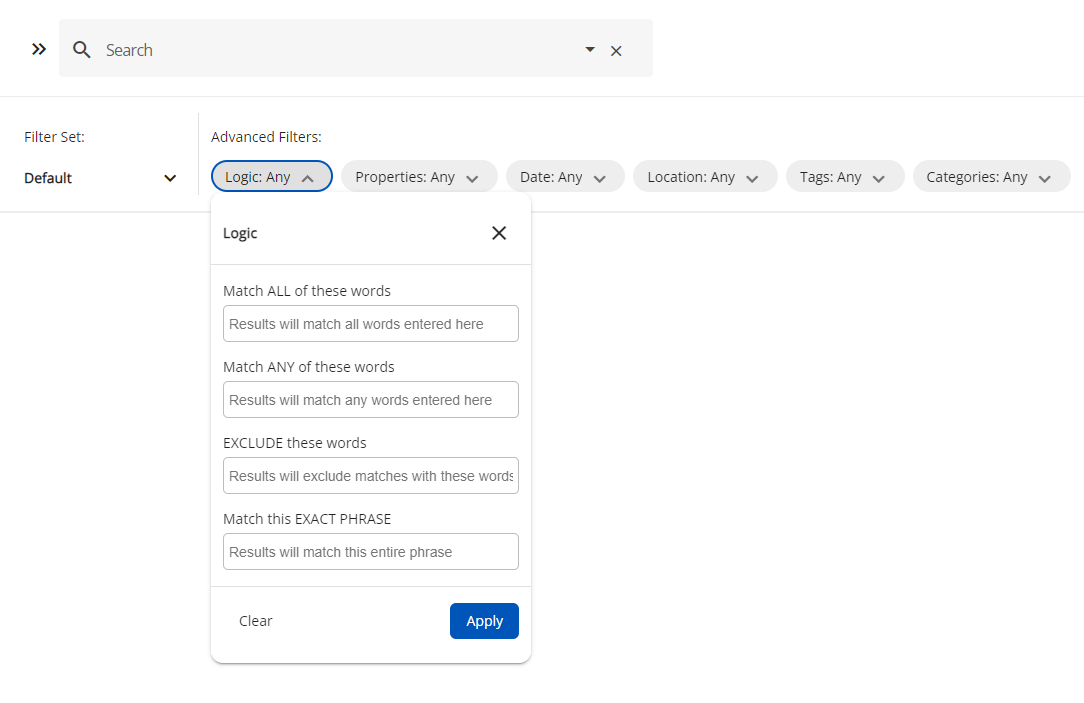Focus the Match ANY words field
The width and height of the screenshot is (1084, 703).
[370, 400]
